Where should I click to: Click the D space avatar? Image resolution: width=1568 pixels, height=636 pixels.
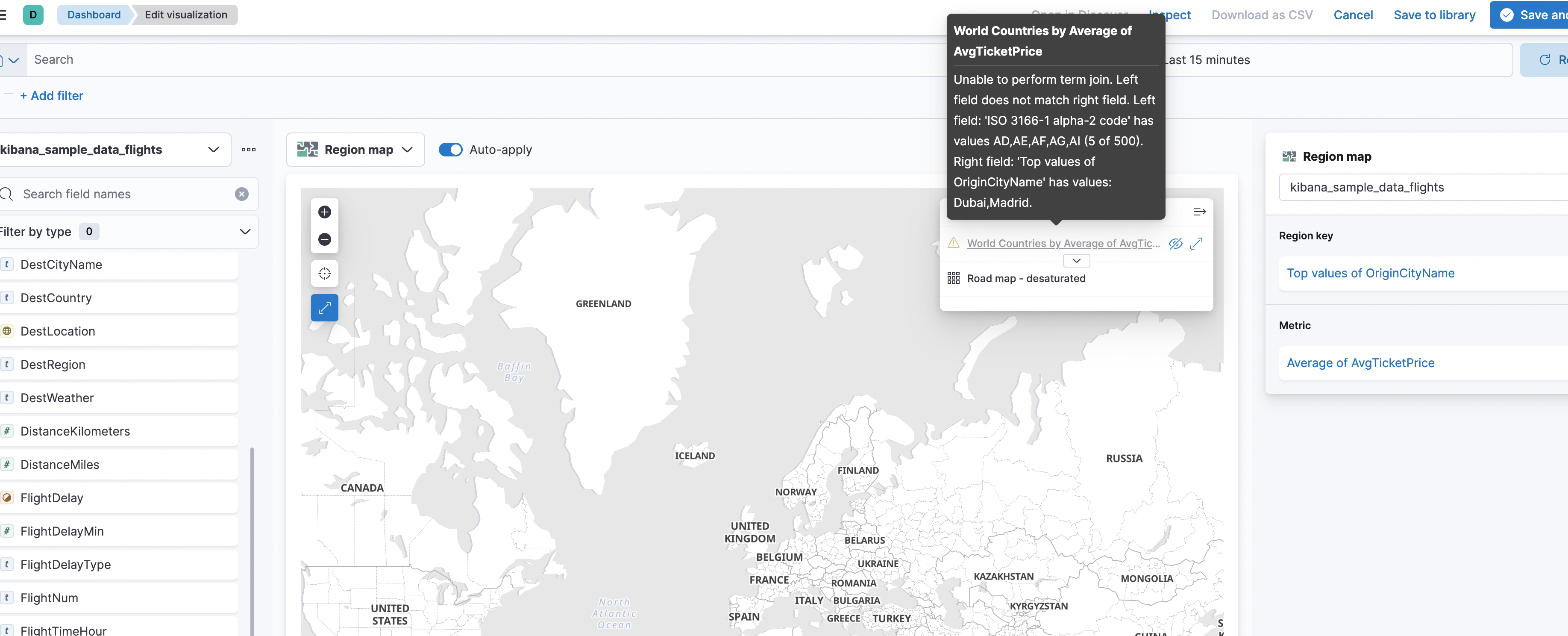pos(33,15)
